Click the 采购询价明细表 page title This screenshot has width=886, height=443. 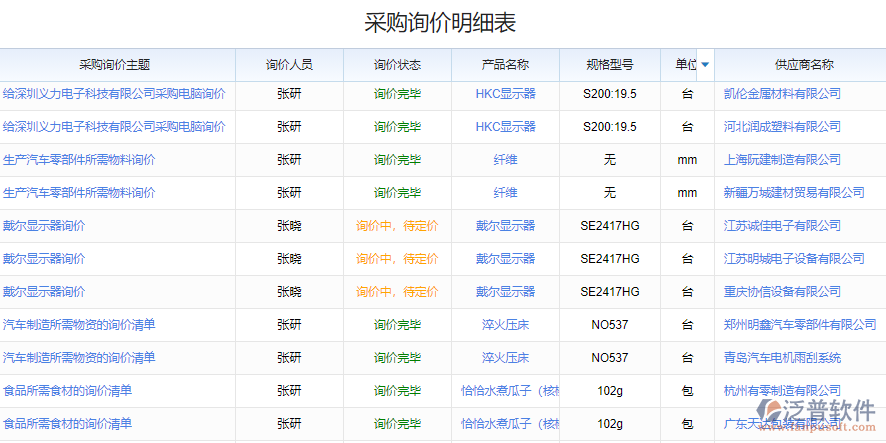point(441,23)
